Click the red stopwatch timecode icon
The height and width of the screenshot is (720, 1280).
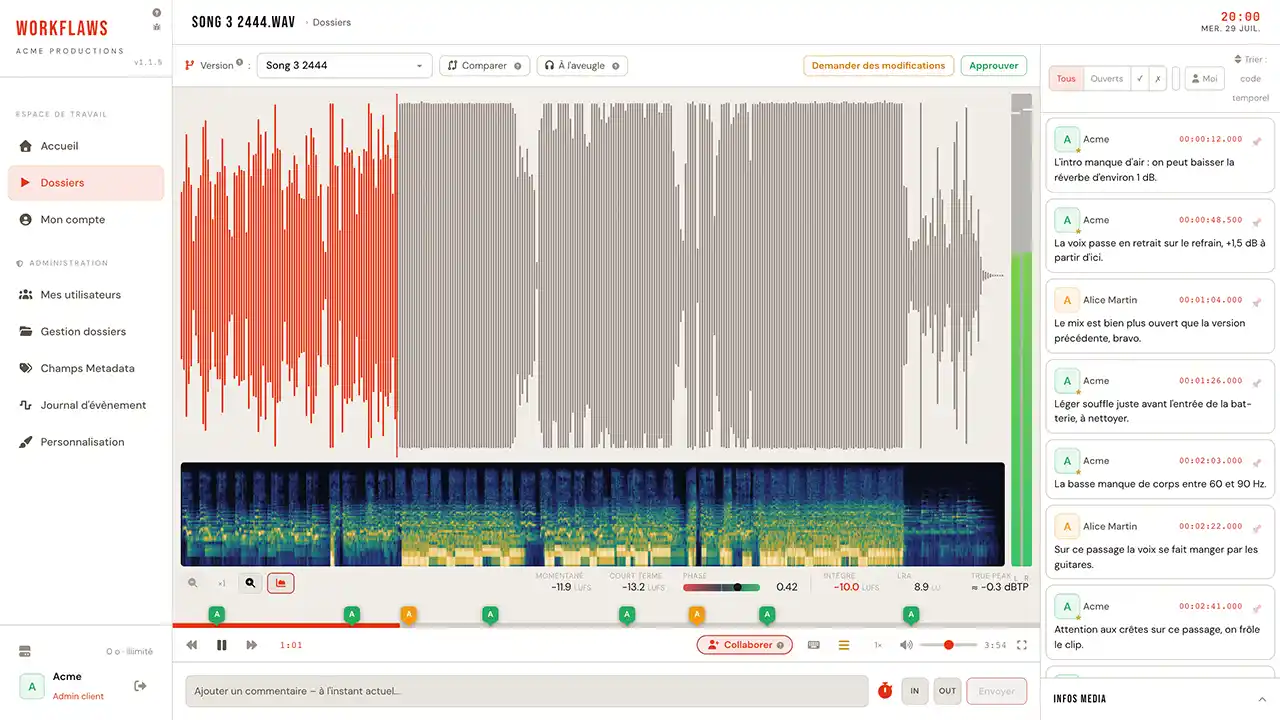pos(885,691)
